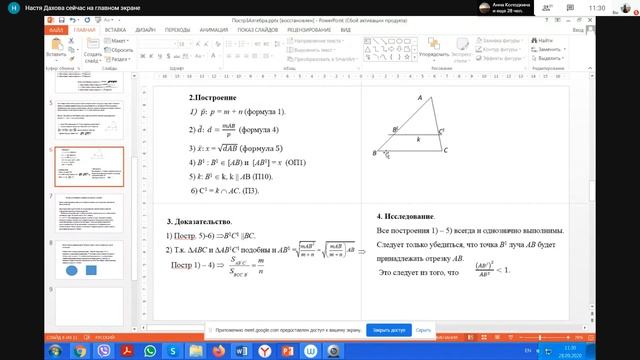Image resolution: width=640 pixels, height=360 pixels.
Task: Save the presentation from the quick access toolbar
Action: point(62,20)
